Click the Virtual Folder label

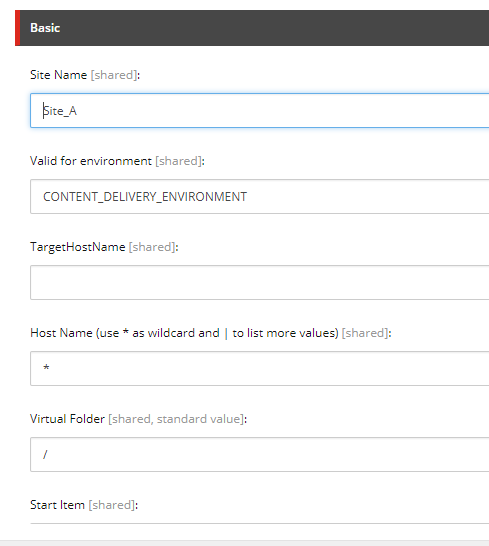tap(68, 419)
